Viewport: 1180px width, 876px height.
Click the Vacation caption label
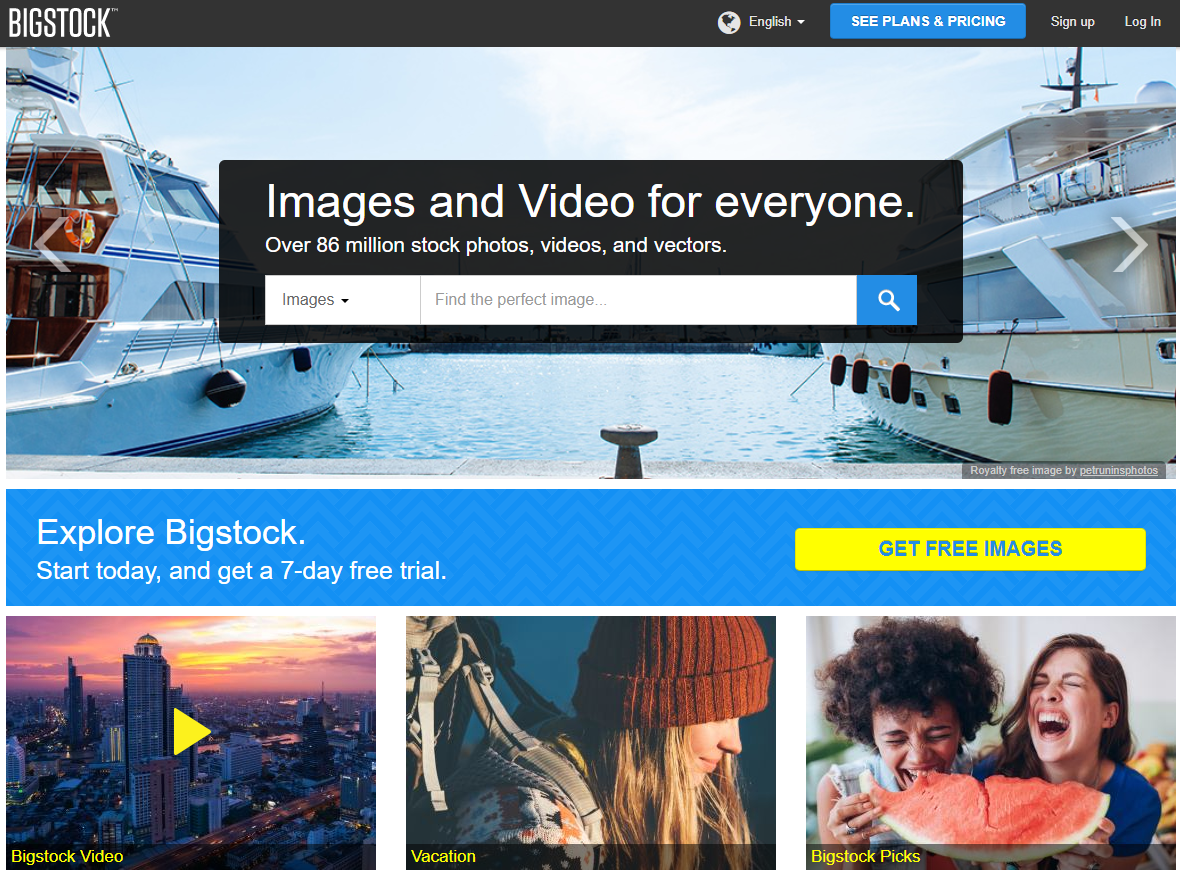(x=443, y=856)
